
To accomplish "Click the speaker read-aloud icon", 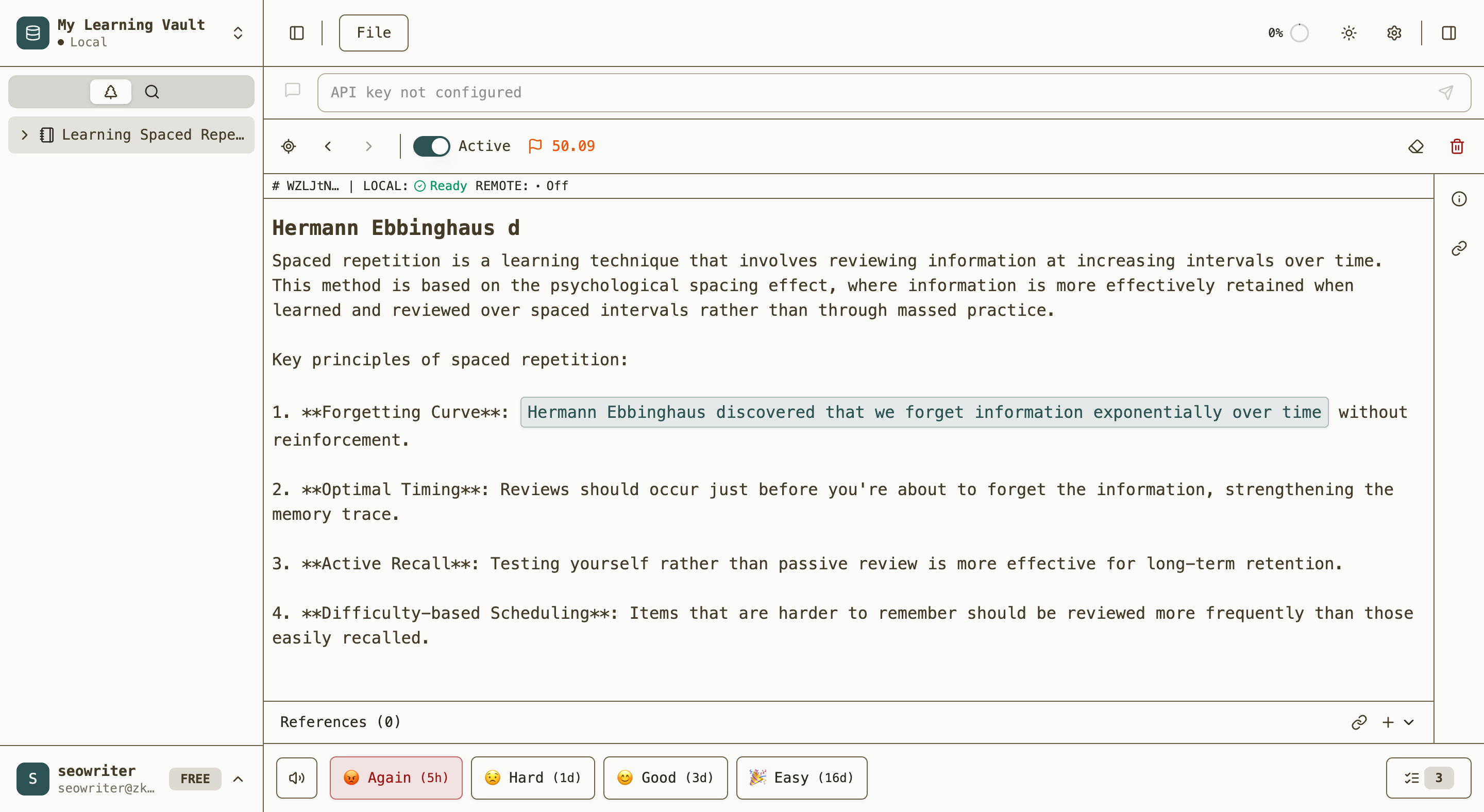I will pos(297,778).
